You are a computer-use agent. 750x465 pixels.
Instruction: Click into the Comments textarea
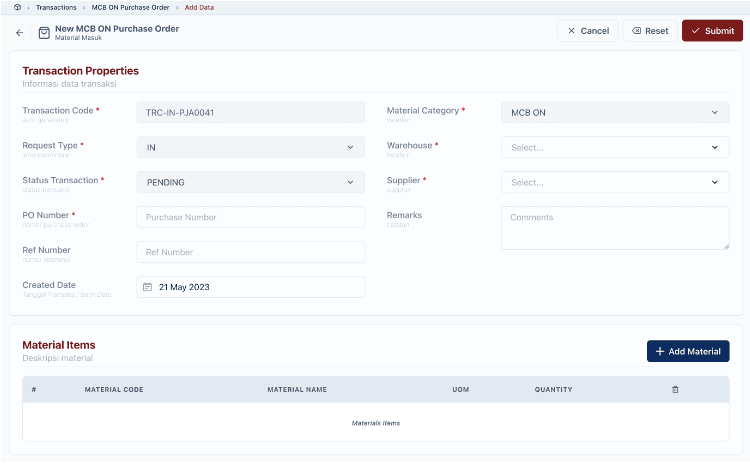point(615,228)
